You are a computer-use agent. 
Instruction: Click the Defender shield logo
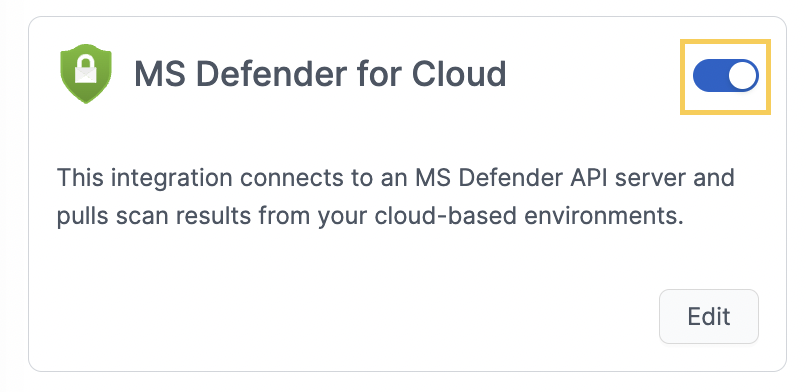[x=86, y=73]
